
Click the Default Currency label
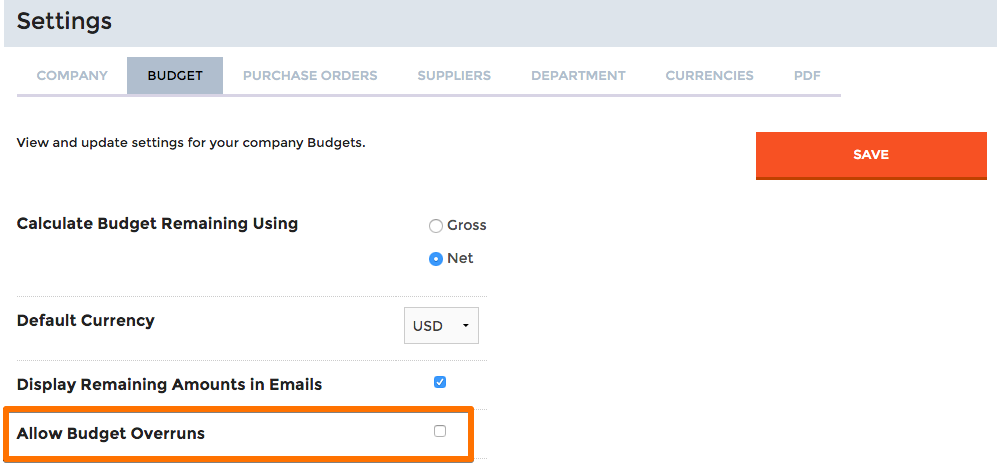(x=86, y=320)
